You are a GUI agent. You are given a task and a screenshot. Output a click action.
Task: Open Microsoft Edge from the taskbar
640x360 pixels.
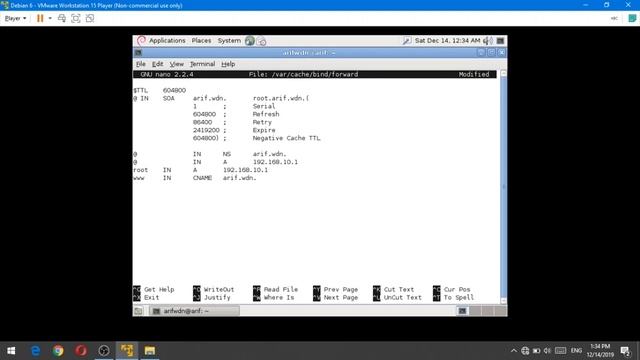pos(36,351)
